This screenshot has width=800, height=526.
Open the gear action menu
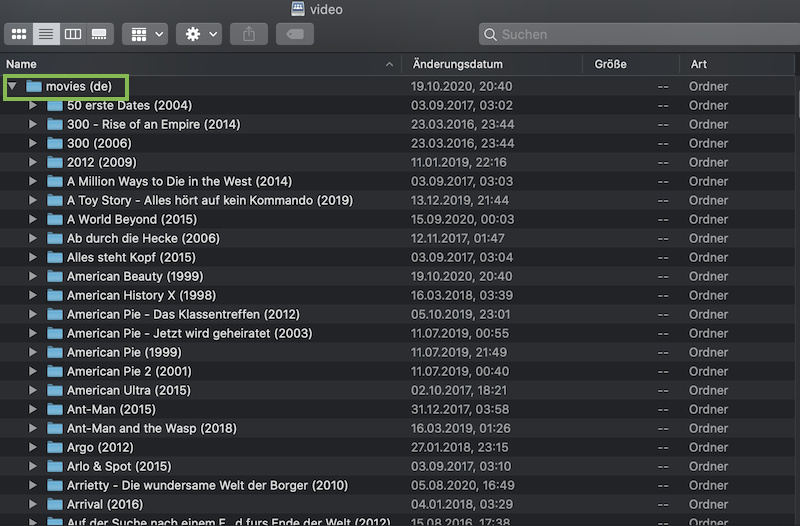point(199,34)
